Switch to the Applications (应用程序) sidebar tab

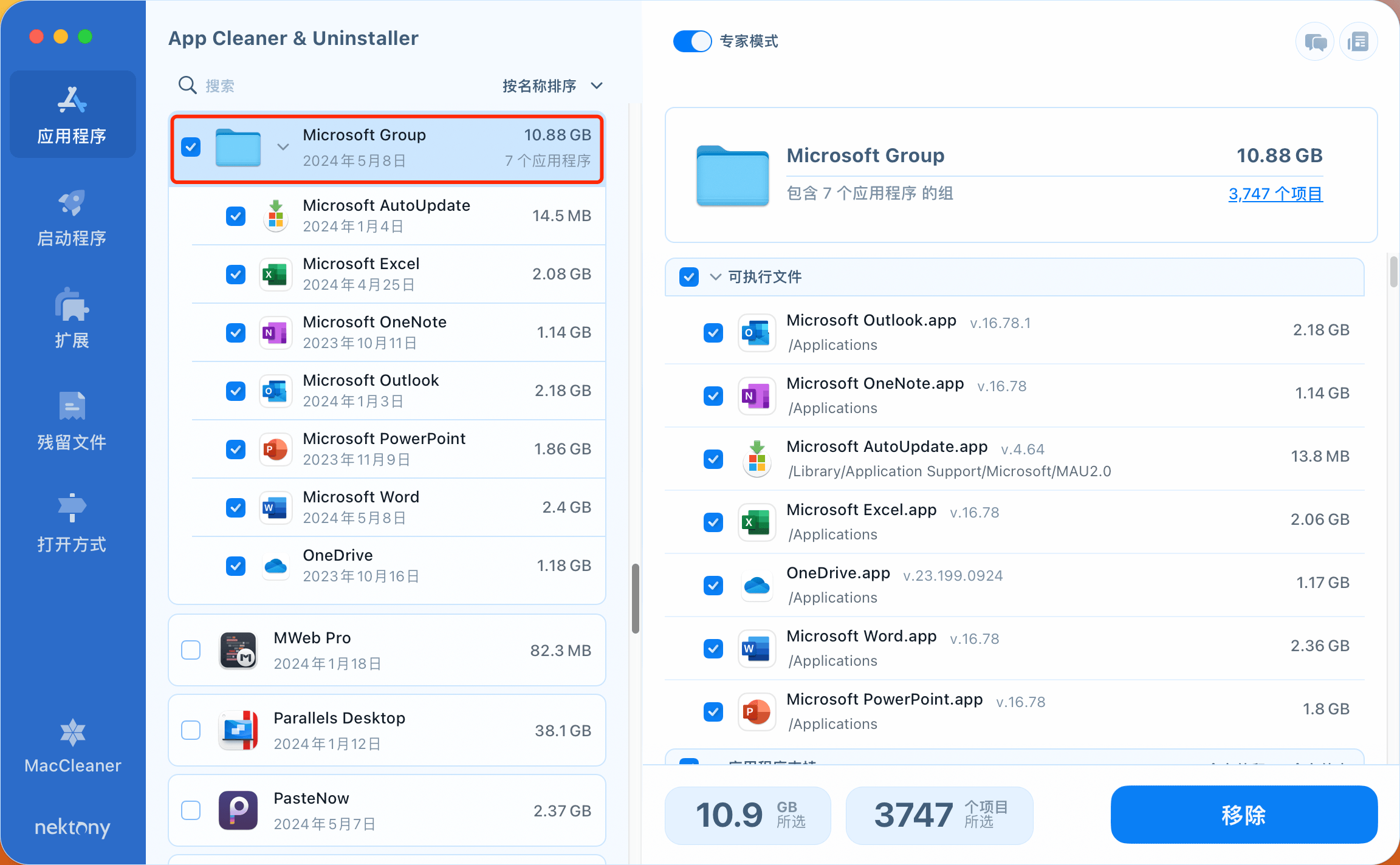[x=72, y=115]
